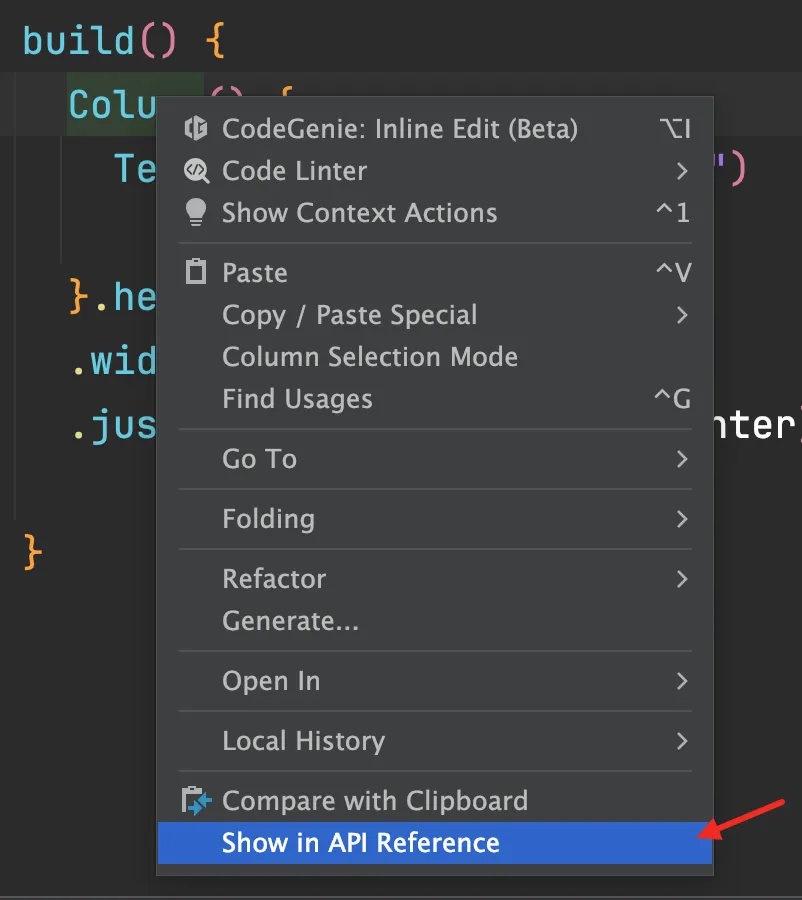Click the lightbulb Show Context Actions icon
This screenshot has height=900, width=802.
click(x=196, y=212)
